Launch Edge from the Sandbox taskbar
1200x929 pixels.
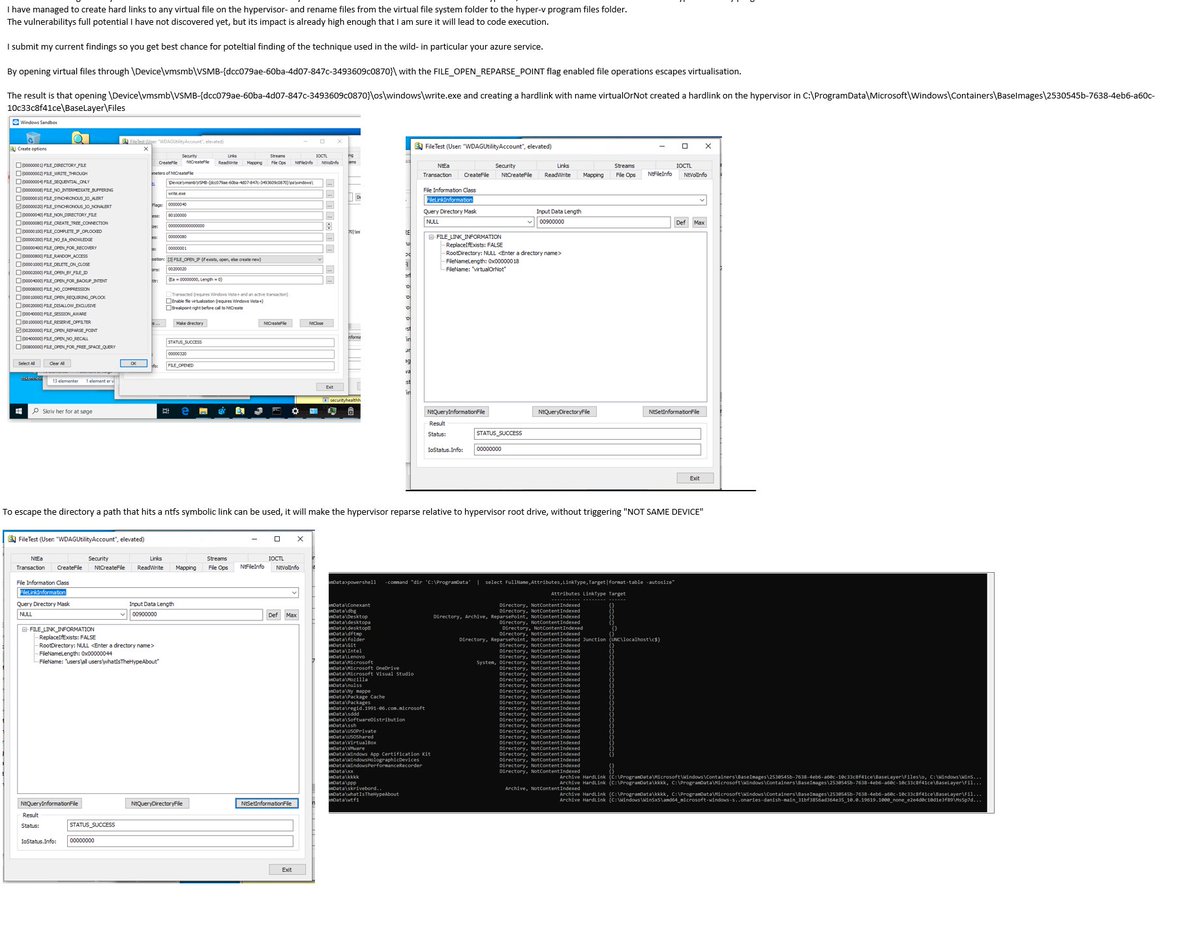point(185,411)
